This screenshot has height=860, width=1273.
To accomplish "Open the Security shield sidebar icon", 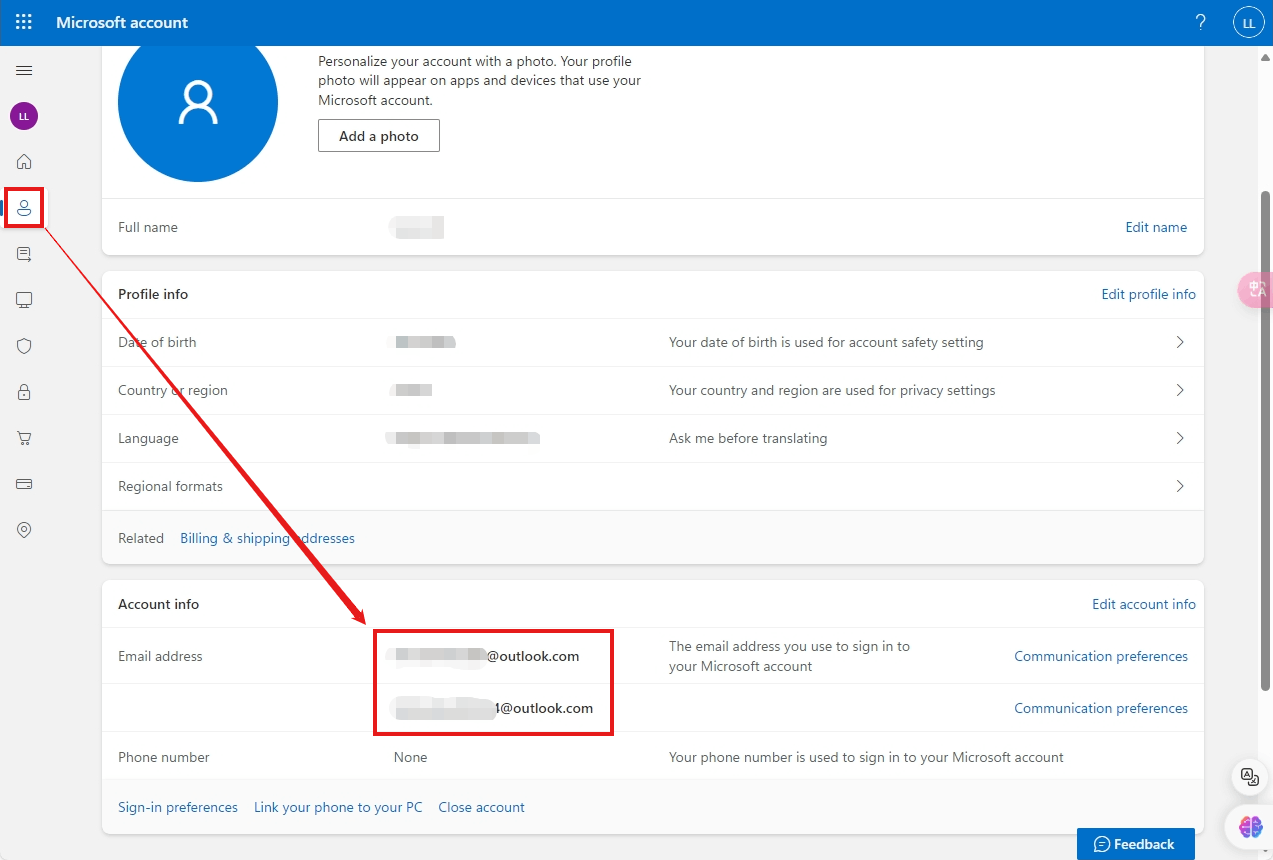I will pos(24,346).
